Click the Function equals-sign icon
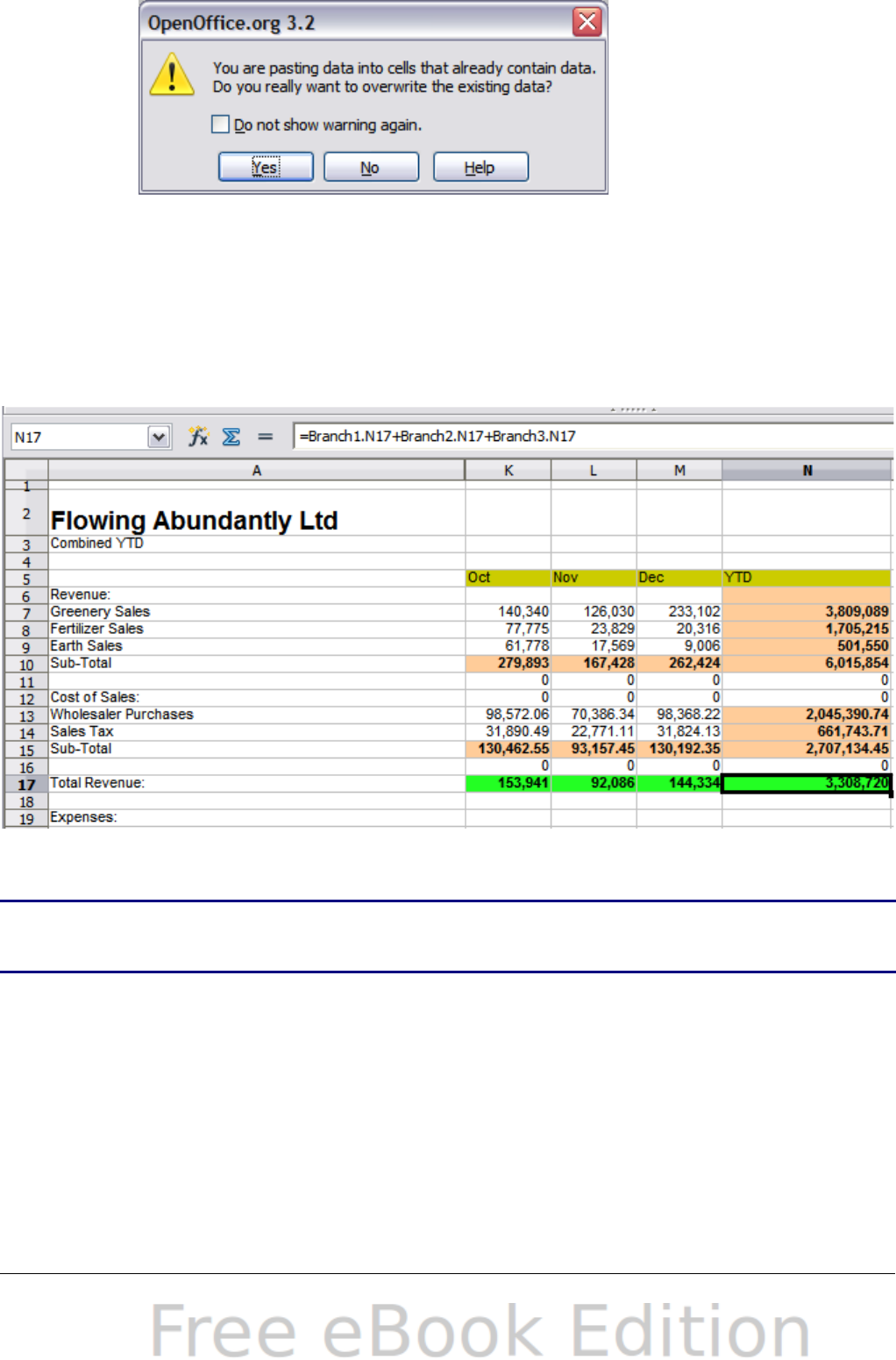Image resolution: width=896 pixels, height=1360 pixels. pyautogui.click(x=265, y=437)
